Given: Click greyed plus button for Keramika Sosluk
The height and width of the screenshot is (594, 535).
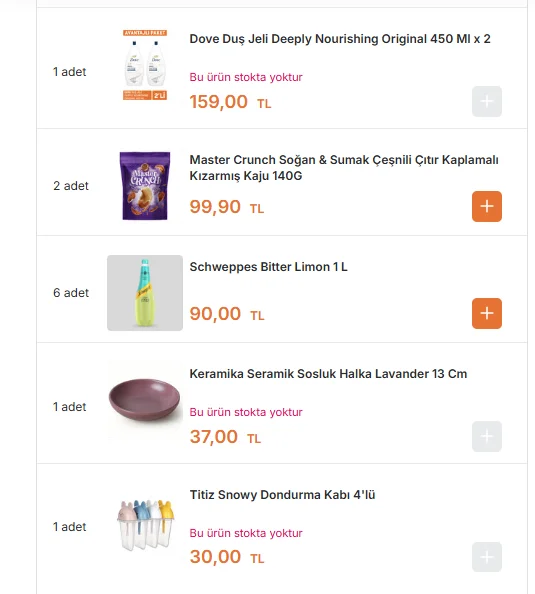Looking at the screenshot, I should tap(487, 436).
